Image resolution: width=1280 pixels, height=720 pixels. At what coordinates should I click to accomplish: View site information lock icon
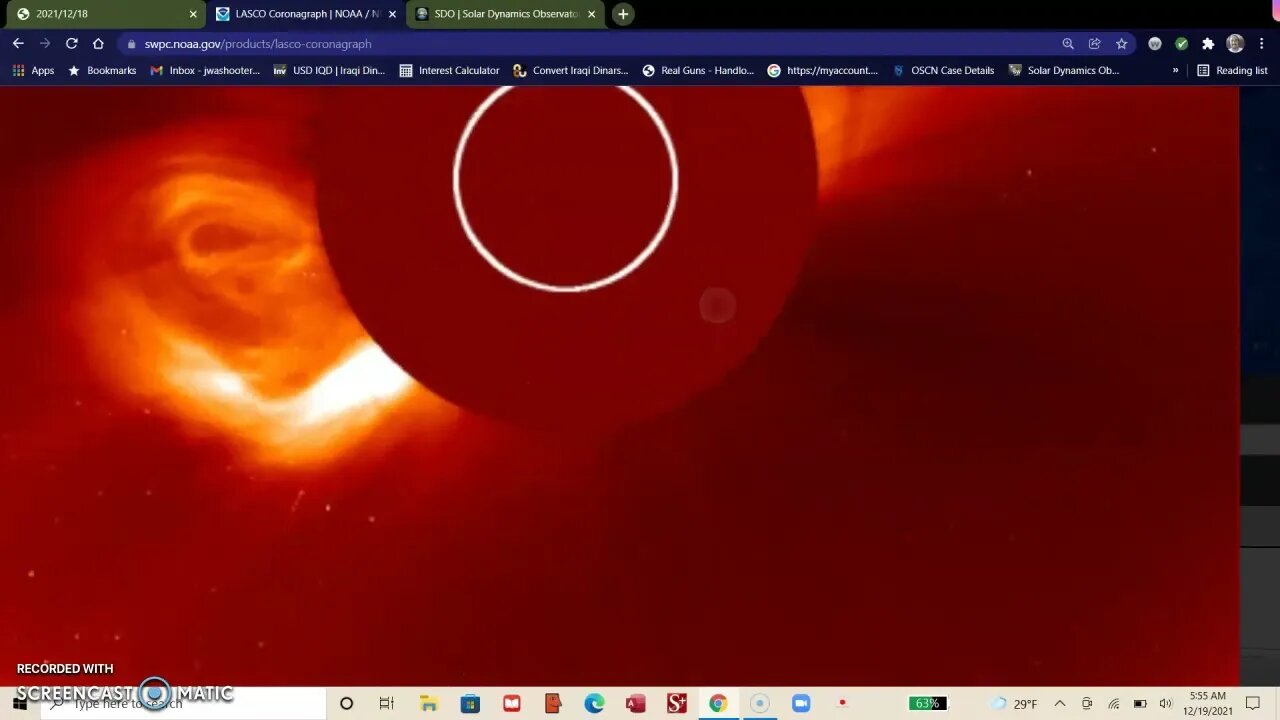pyautogui.click(x=131, y=44)
